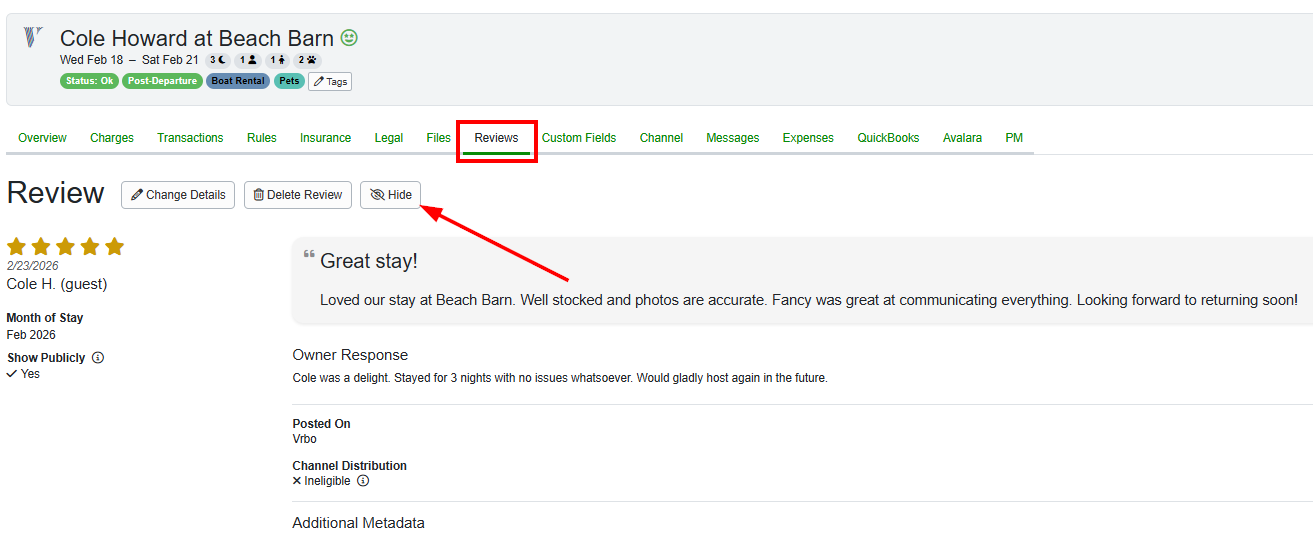Click the Boat Rental tag
The image size is (1313, 550).
coord(238,81)
